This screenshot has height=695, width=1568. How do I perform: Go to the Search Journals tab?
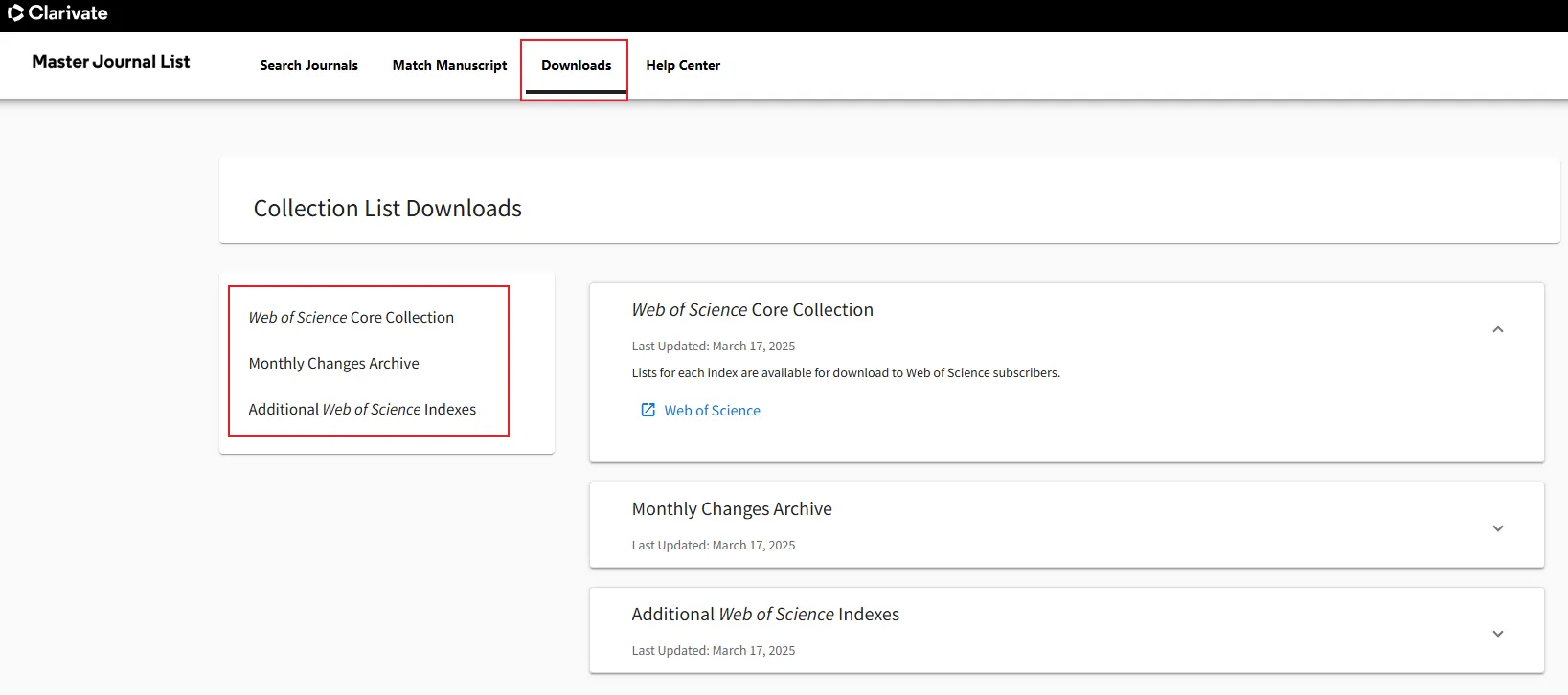tap(308, 65)
